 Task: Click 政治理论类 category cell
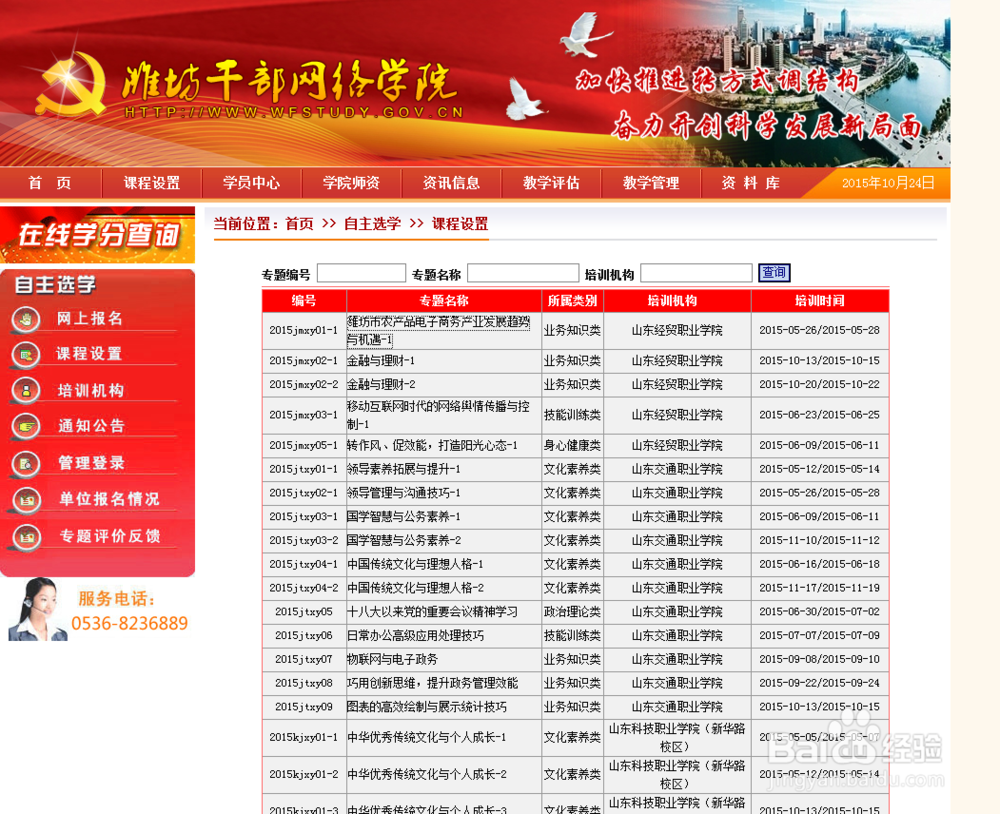point(572,612)
